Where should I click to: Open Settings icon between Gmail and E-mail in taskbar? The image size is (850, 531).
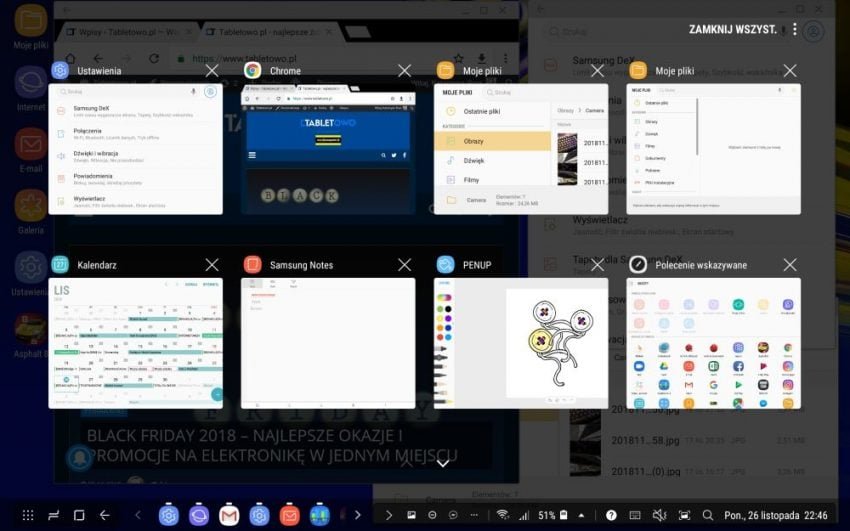click(x=259, y=515)
